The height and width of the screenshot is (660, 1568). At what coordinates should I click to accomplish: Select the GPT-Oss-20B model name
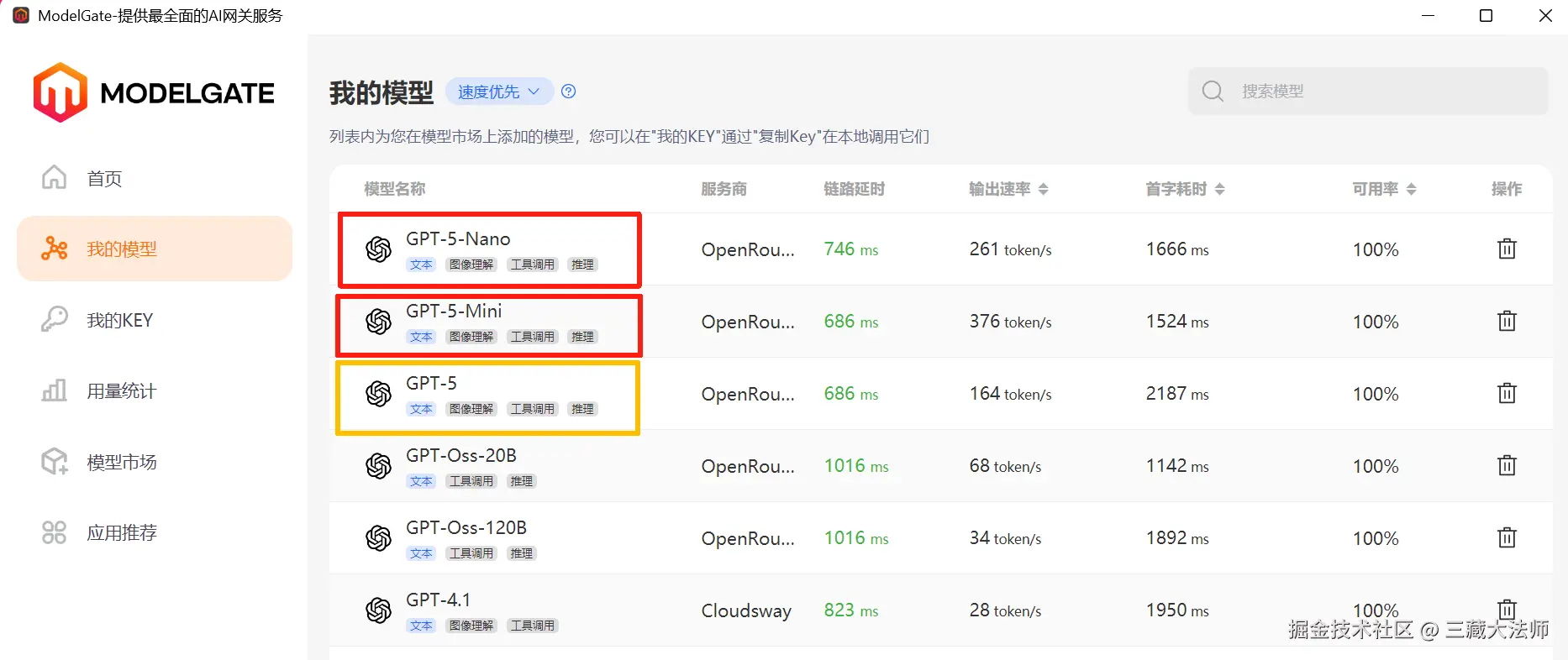pos(461,455)
